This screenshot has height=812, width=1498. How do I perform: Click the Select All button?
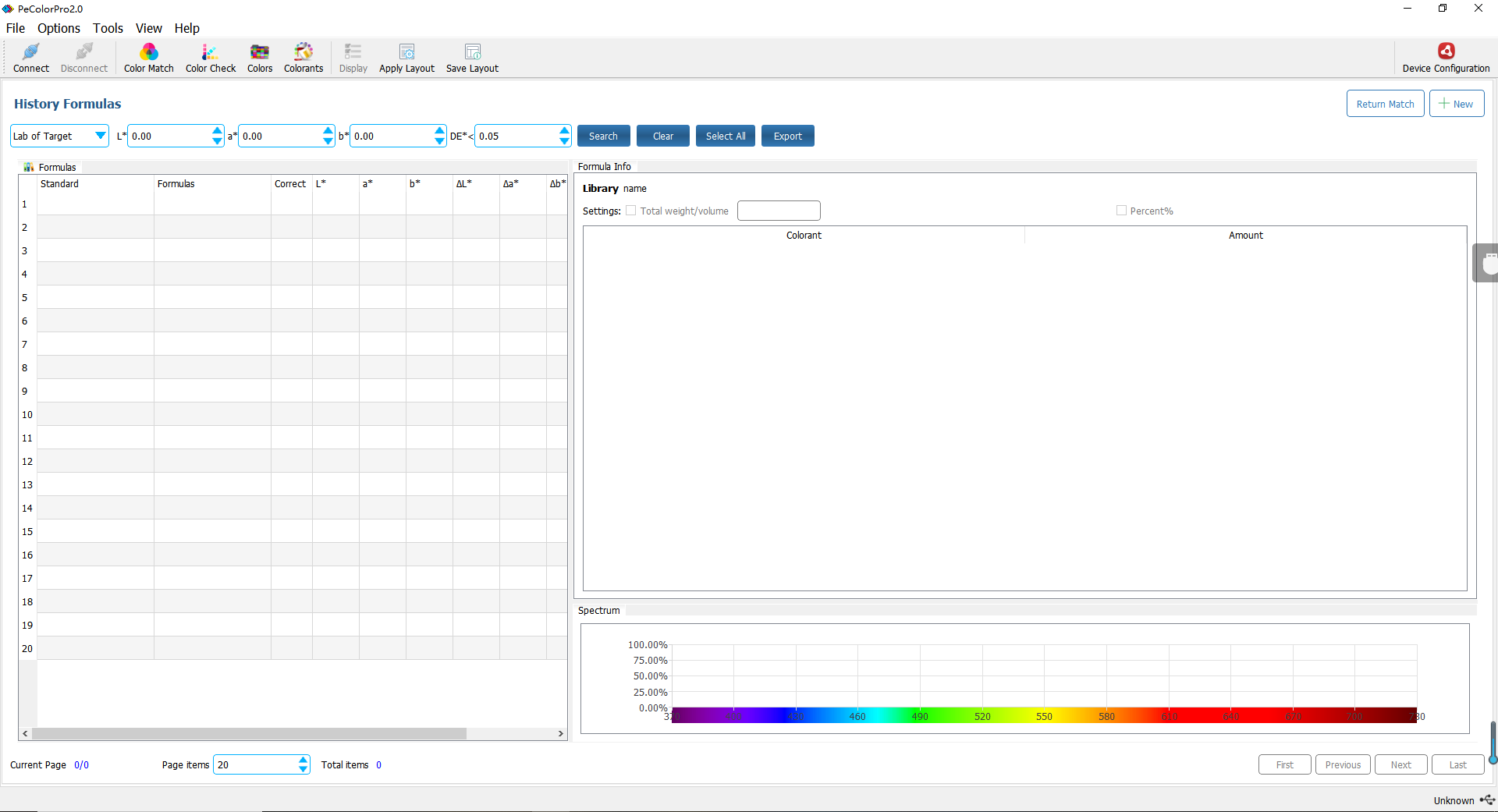(726, 136)
